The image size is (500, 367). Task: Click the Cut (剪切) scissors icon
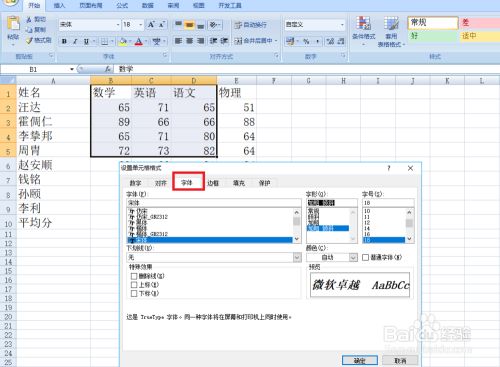[29, 20]
